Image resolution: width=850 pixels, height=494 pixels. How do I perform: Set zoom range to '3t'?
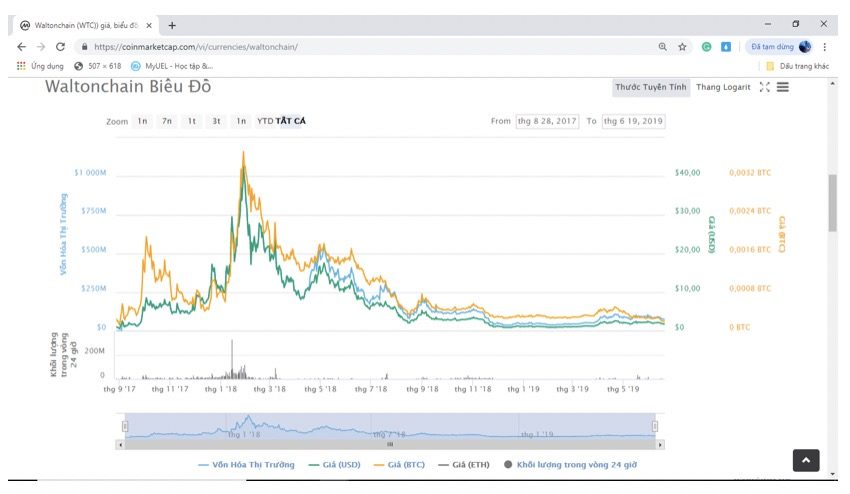(x=216, y=121)
